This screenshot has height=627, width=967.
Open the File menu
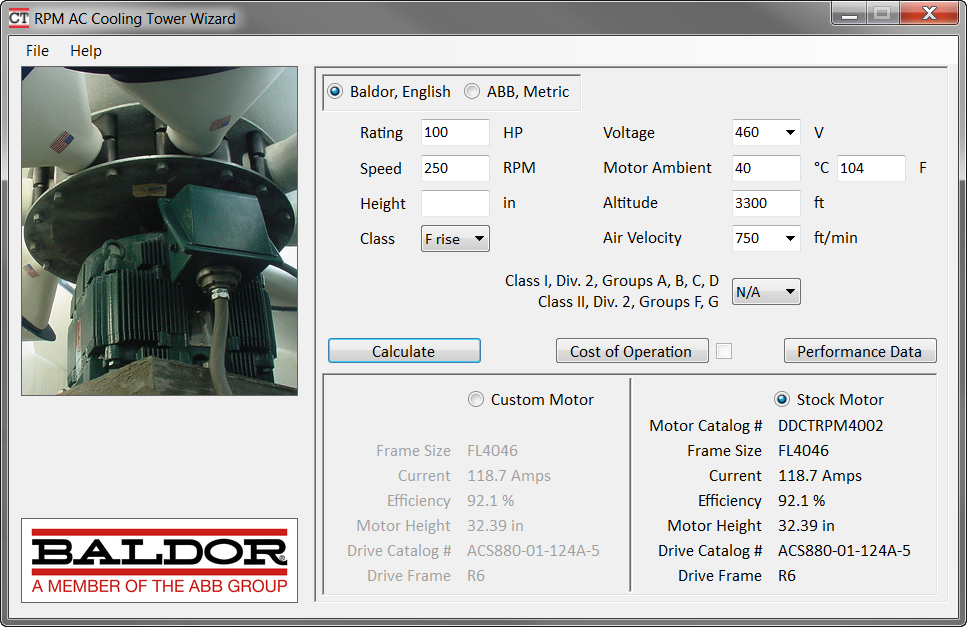36,50
